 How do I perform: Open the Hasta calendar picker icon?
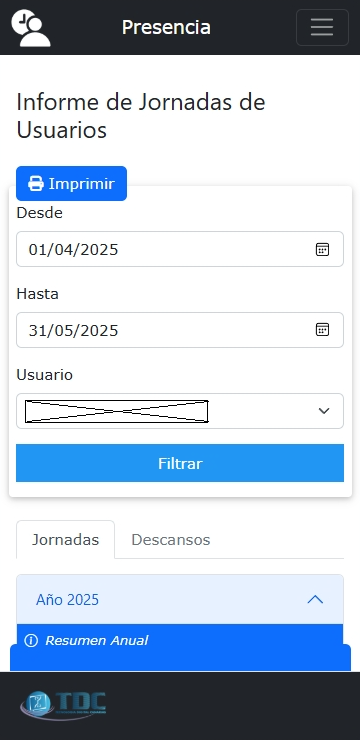pos(322,329)
